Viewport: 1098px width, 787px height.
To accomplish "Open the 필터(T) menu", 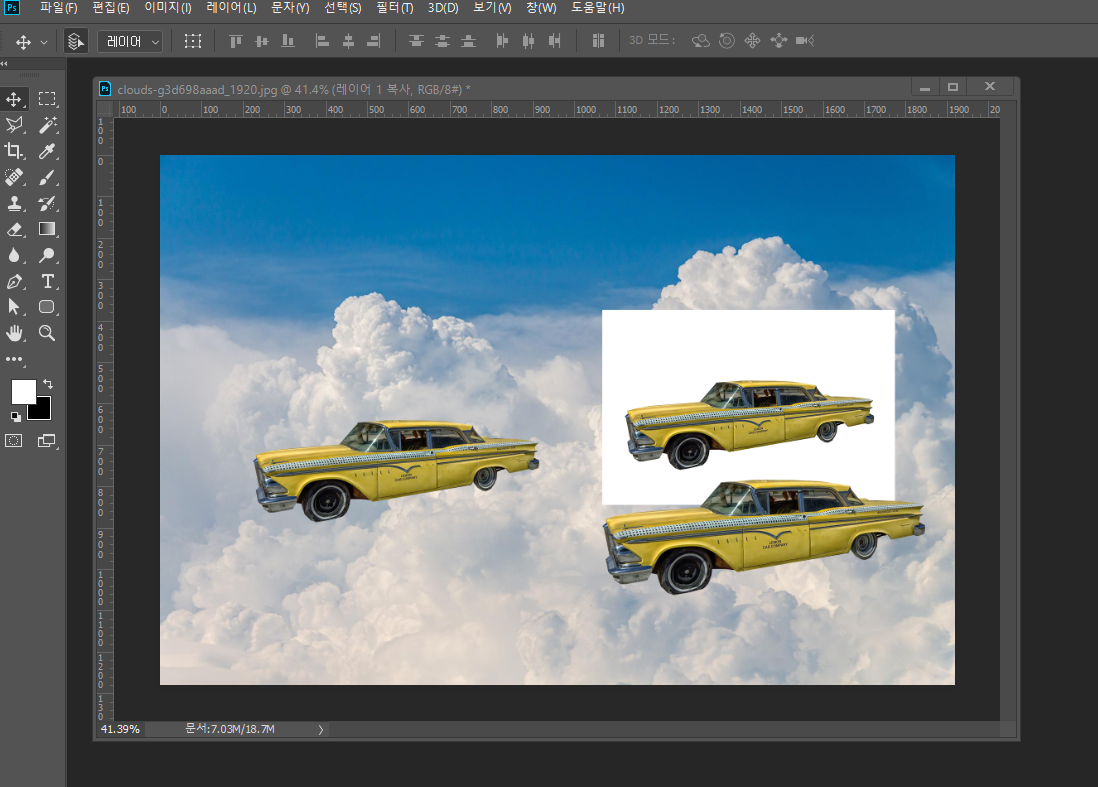I will (x=395, y=8).
